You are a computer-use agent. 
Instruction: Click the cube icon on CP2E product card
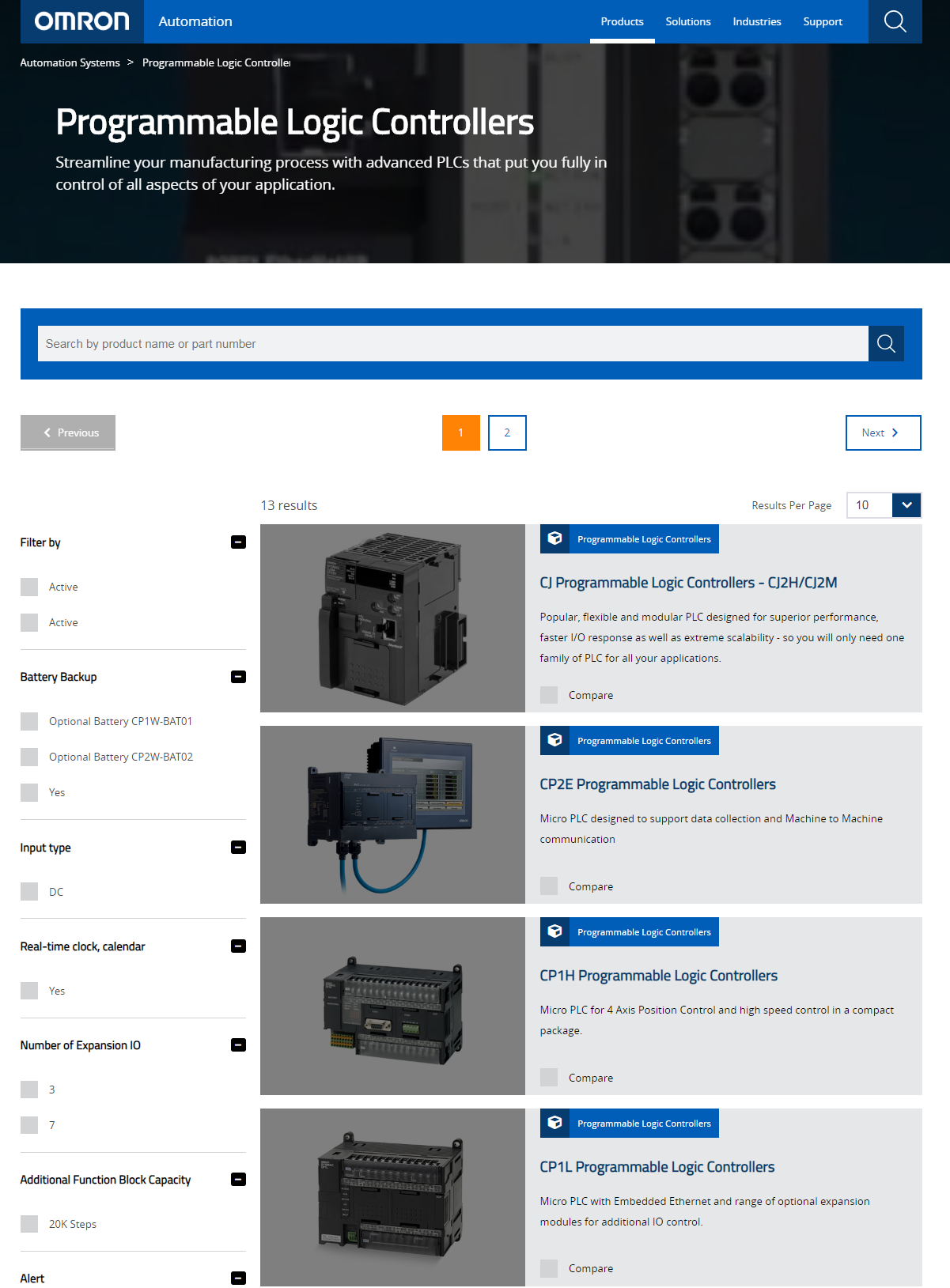(555, 741)
